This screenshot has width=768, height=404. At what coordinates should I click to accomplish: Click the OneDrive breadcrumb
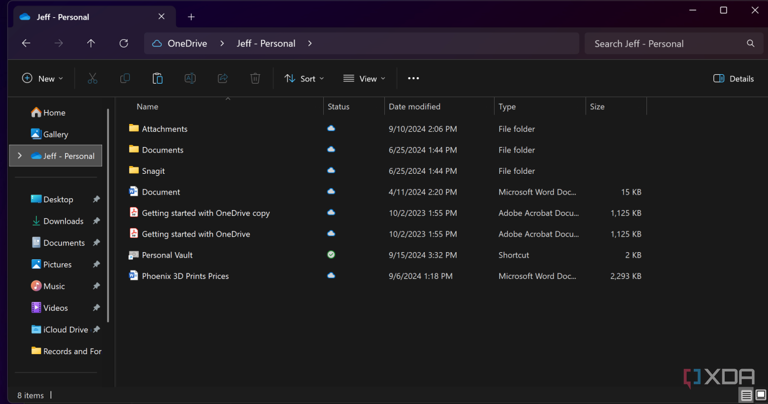point(187,44)
